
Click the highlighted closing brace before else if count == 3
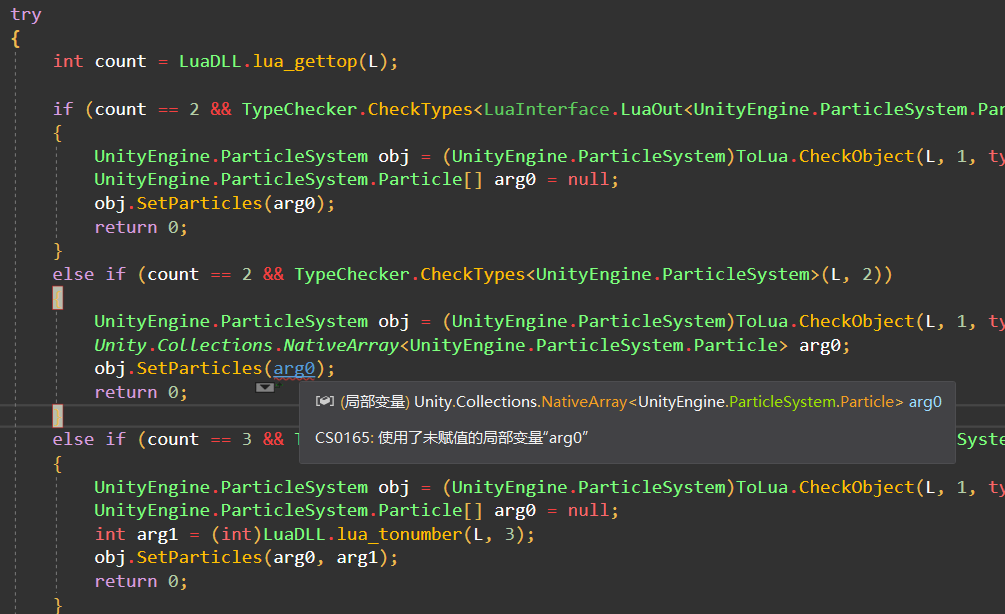click(58, 416)
